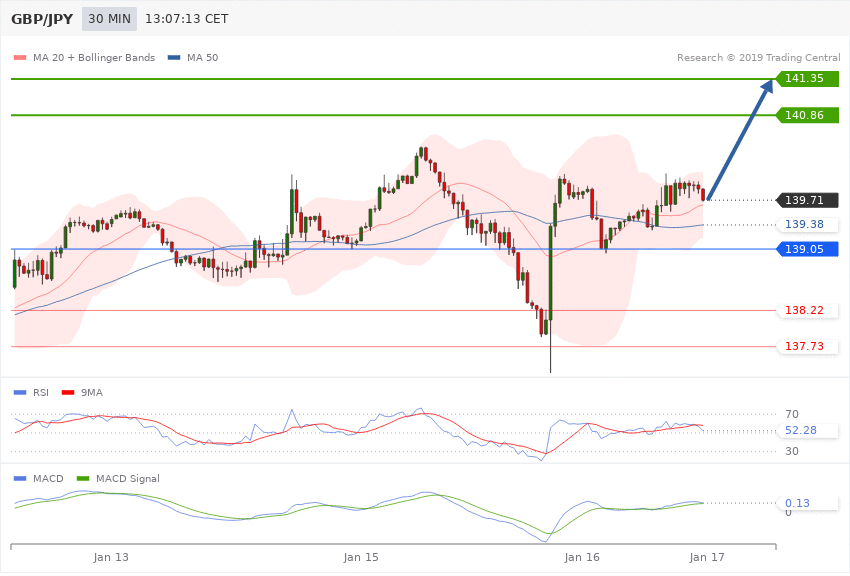Click the MA 20 + Bollinger Bands legend swatch
This screenshot has height=576, width=850.
pyautogui.click(x=20, y=57)
